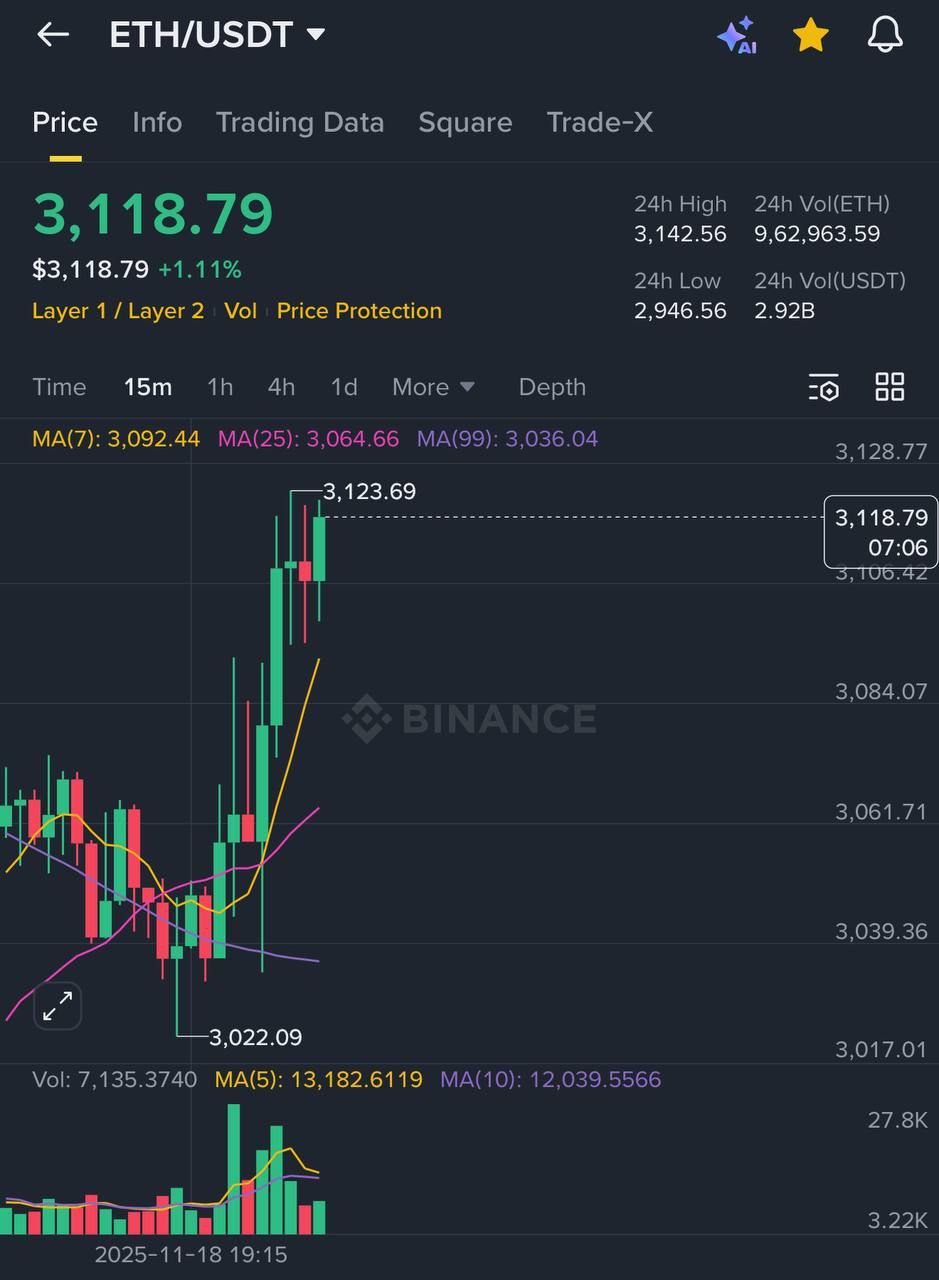Select the 4h chart interval

point(281,387)
